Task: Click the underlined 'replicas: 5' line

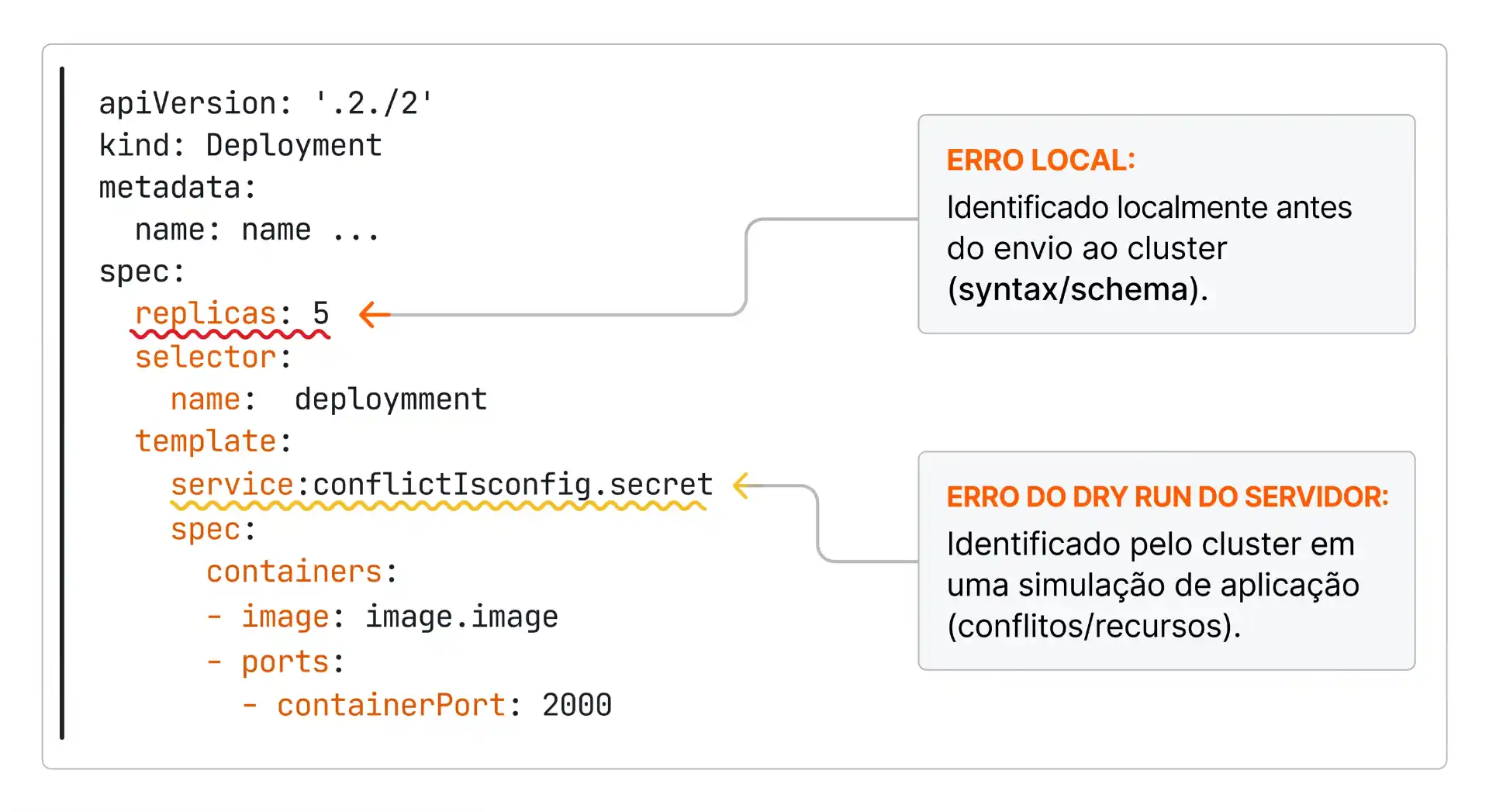Action: pos(232,314)
